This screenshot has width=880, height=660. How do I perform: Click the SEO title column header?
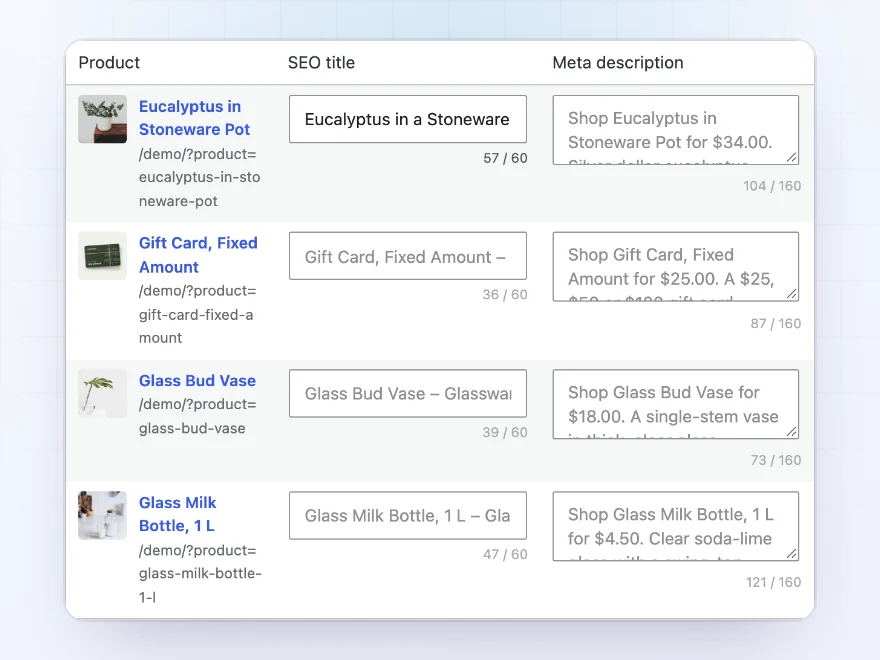click(321, 62)
